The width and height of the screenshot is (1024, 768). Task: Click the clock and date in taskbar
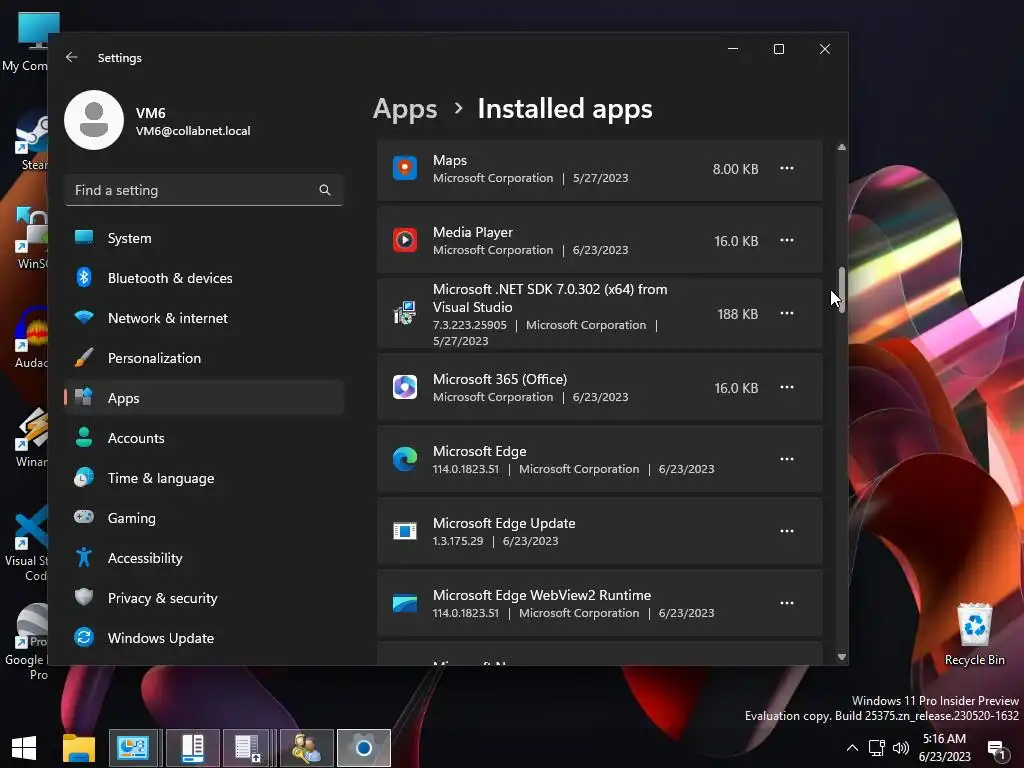click(944, 748)
